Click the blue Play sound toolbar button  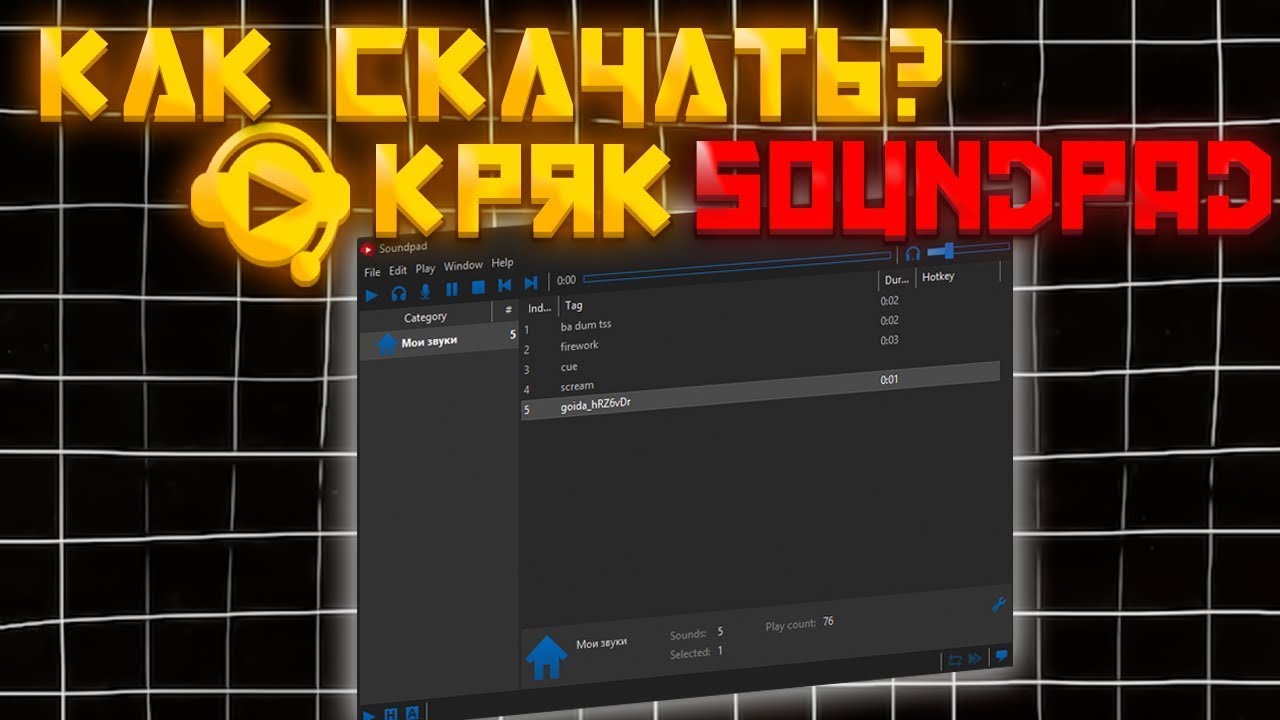click(371, 295)
